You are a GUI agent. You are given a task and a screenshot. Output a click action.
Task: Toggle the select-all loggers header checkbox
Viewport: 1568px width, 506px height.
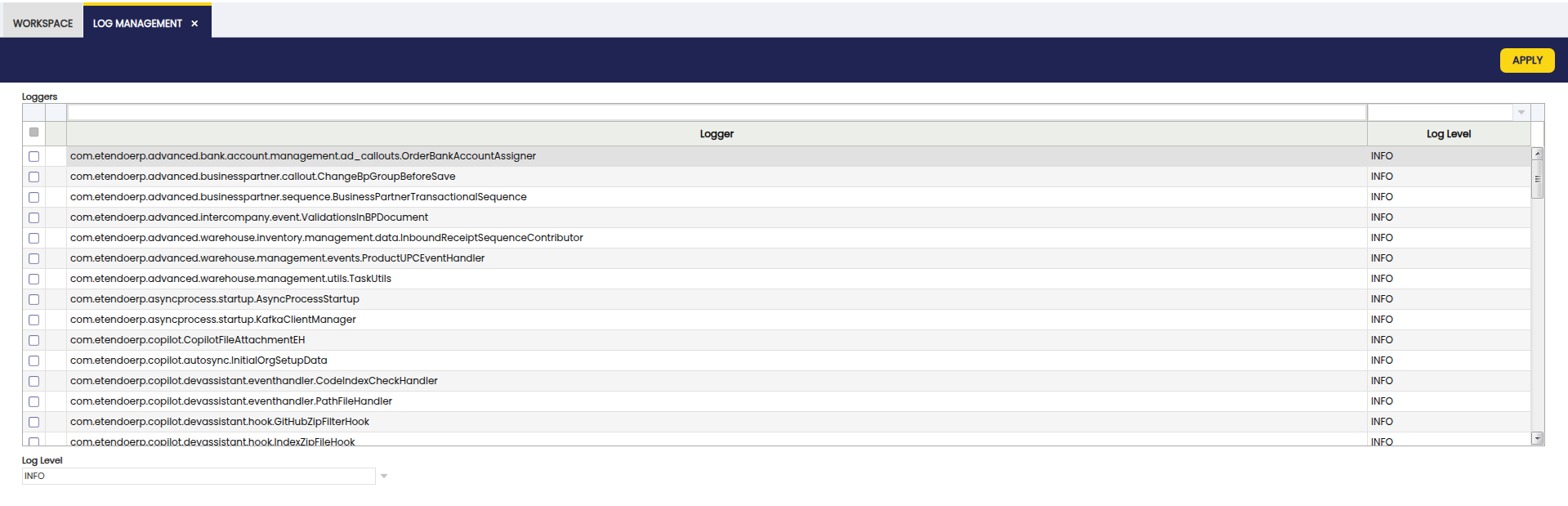pos(34,132)
